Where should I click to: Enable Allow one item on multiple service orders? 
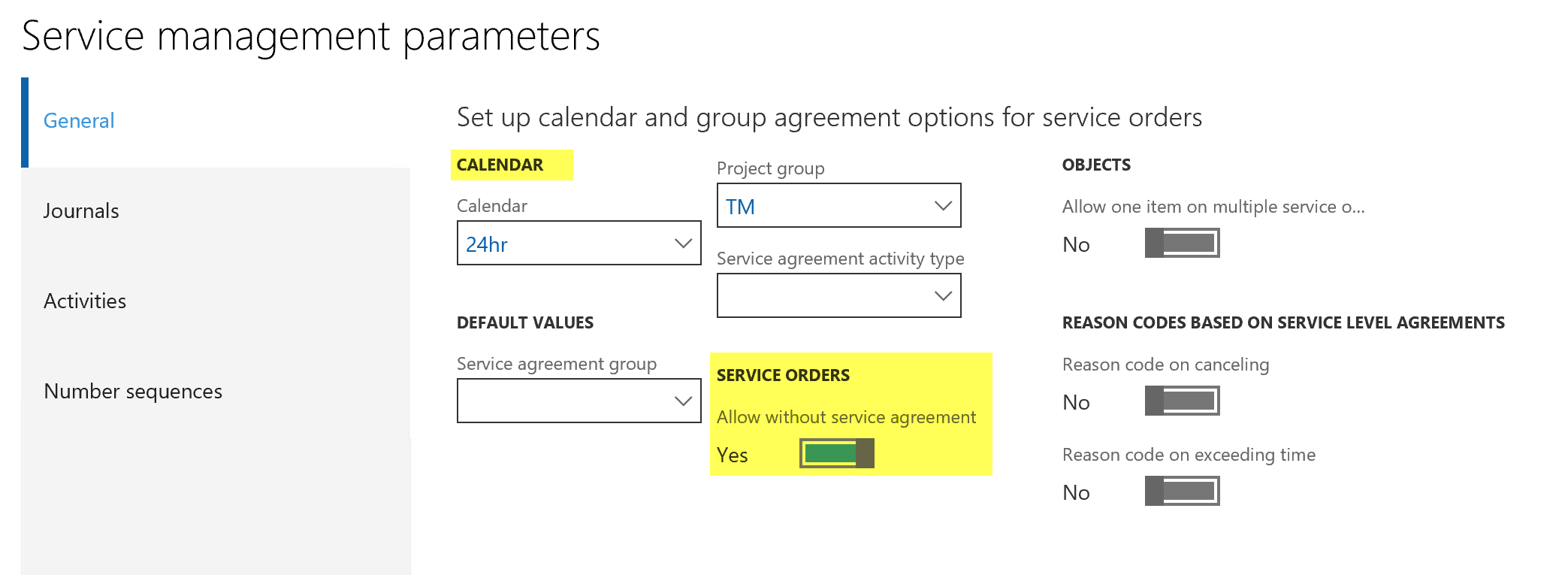[x=1182, y=244]
